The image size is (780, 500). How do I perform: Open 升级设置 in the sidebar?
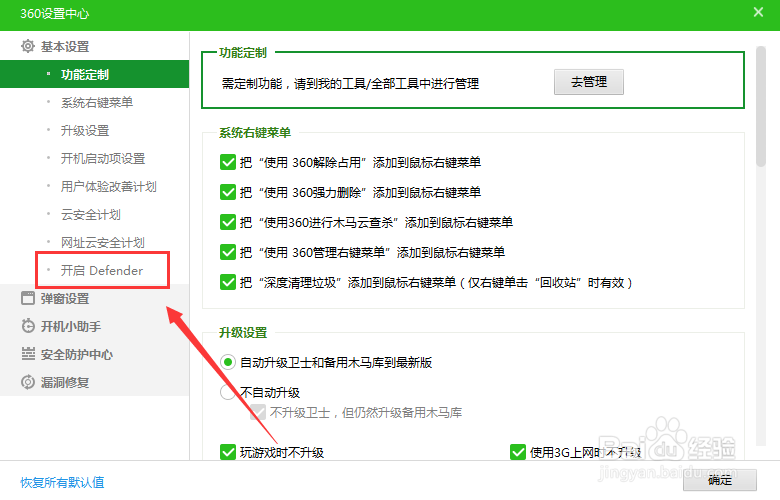[x=85, y=130]
